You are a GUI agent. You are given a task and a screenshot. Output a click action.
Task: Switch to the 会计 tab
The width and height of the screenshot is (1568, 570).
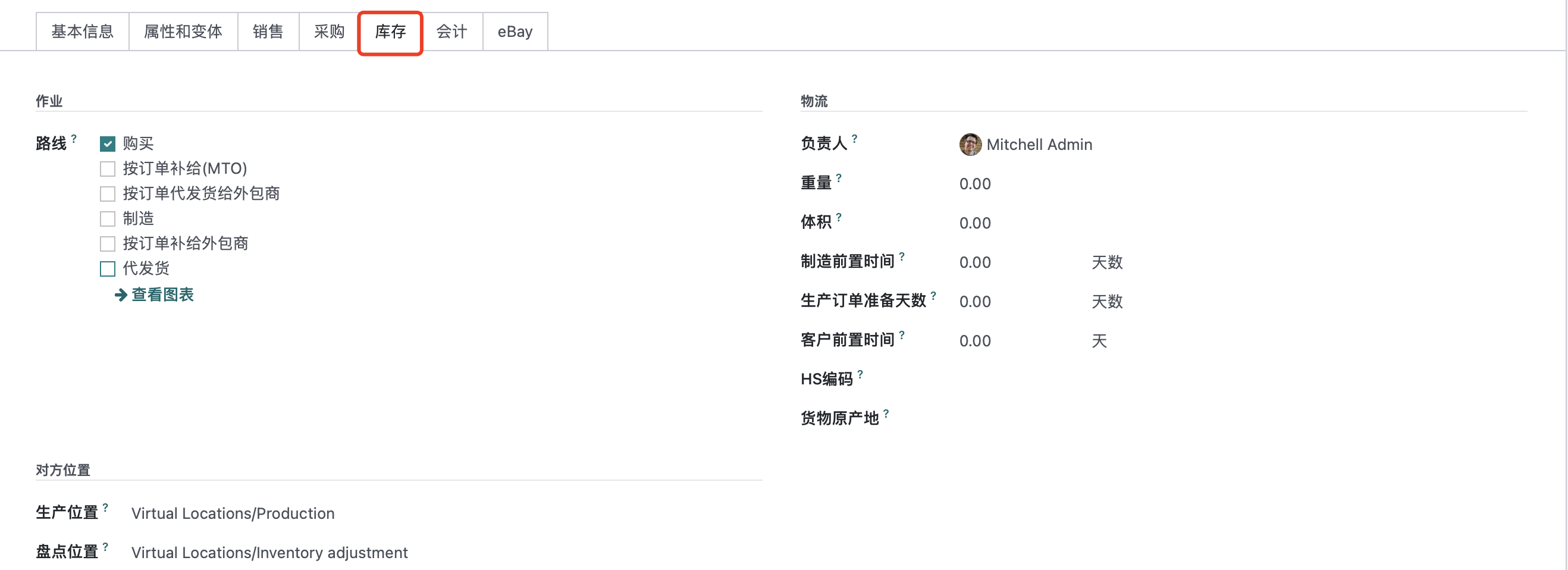(451, 32)
